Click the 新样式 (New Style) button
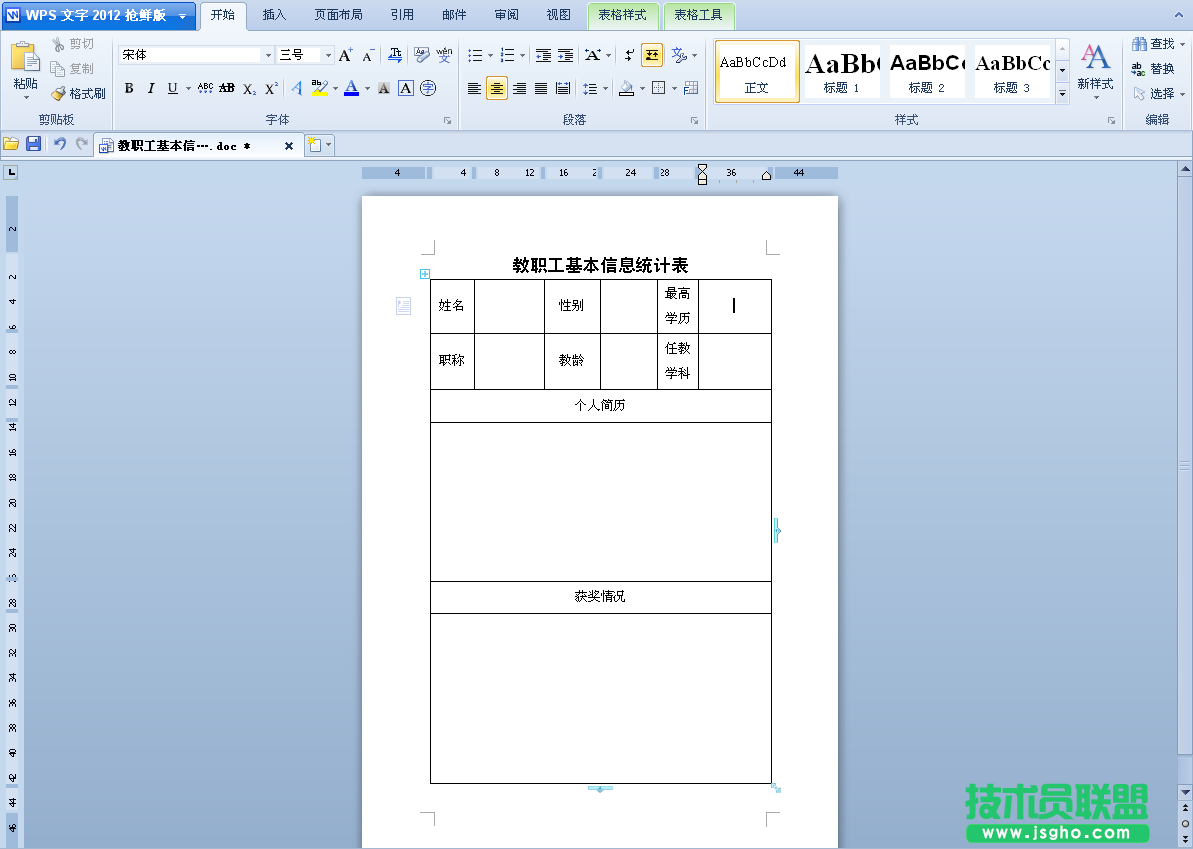 (x=1095, y=68)
